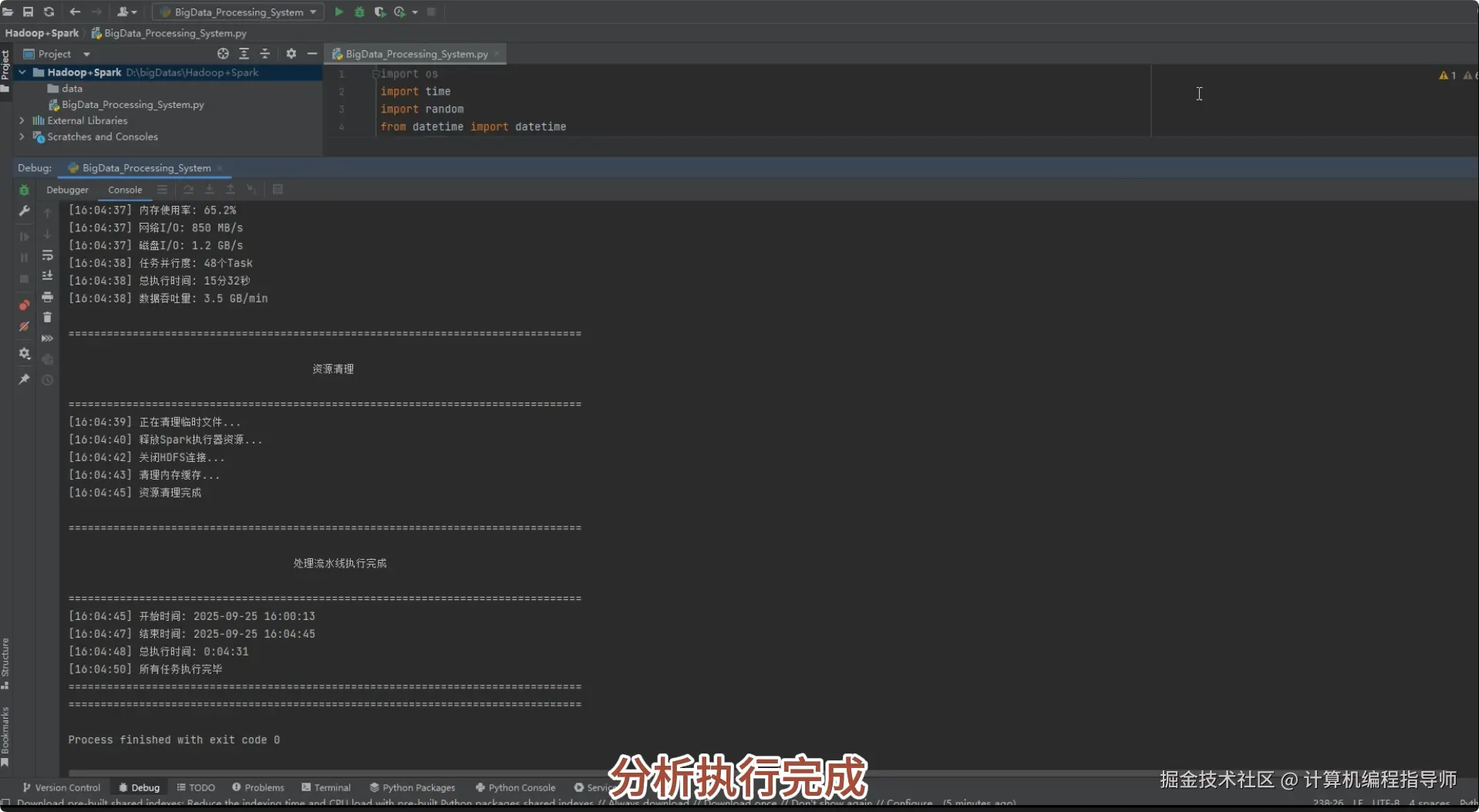Open the Python Packages tool window
The image size is (1479, 812).
(x=412, y=787)
